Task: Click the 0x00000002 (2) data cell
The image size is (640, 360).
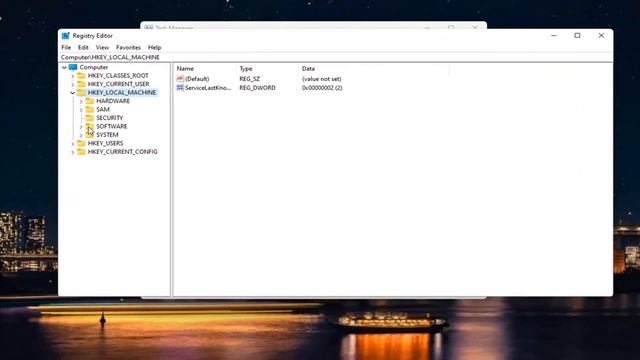Action: click(322, 88)
